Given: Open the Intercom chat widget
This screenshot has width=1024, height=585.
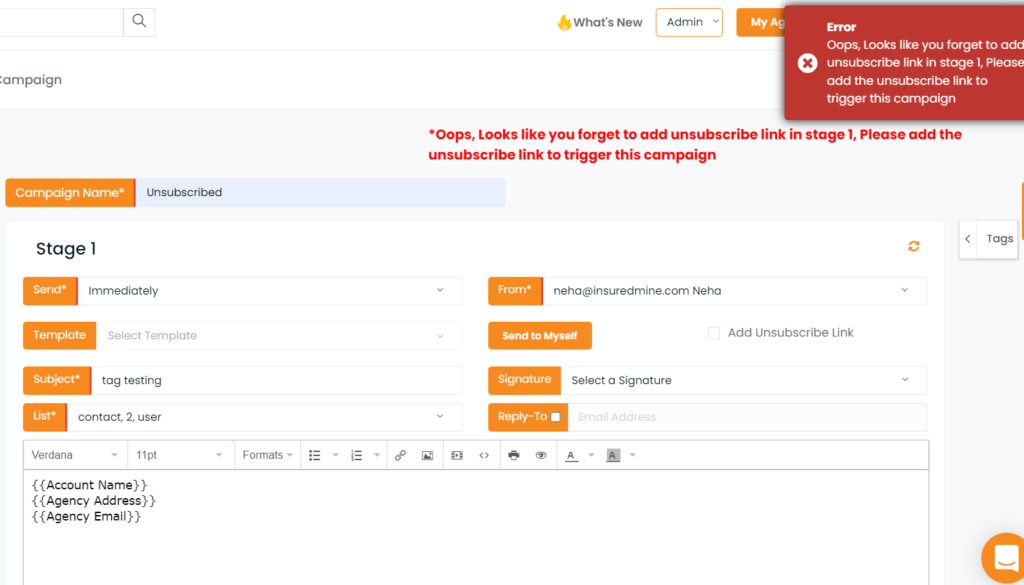Looking at the screenshot, I should tap(1003, 558).
